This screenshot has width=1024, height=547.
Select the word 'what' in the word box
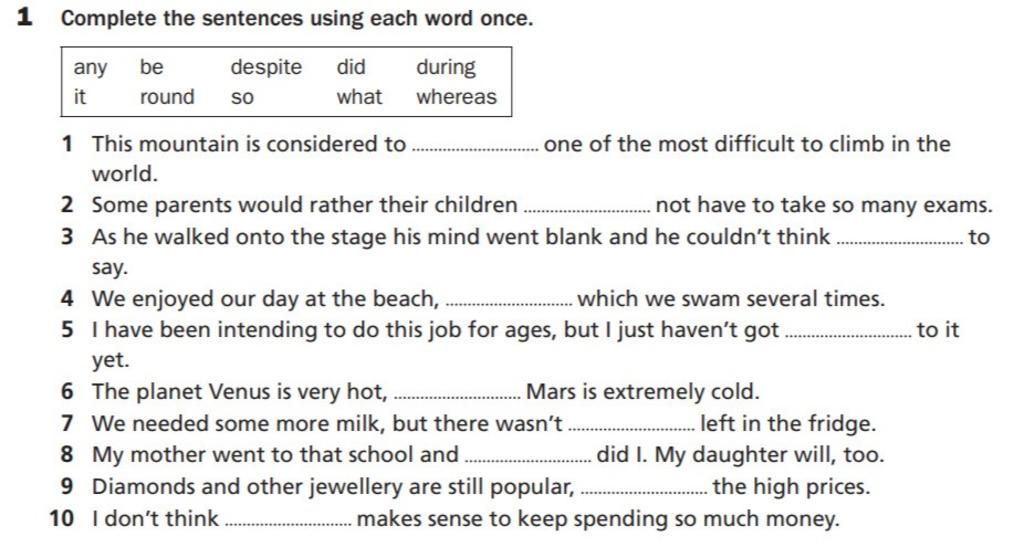359,97
